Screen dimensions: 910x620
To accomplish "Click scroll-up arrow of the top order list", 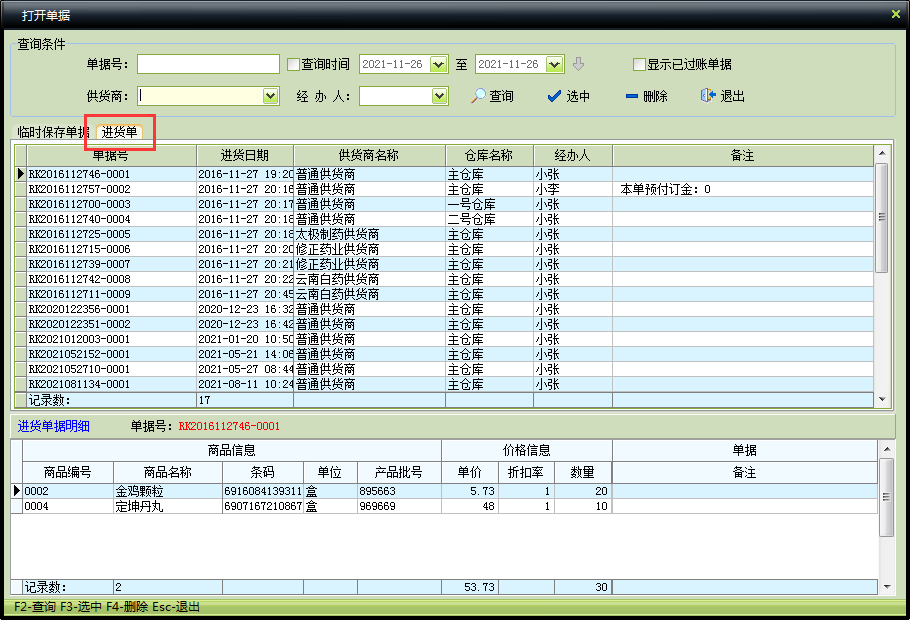I will (881, 154).
